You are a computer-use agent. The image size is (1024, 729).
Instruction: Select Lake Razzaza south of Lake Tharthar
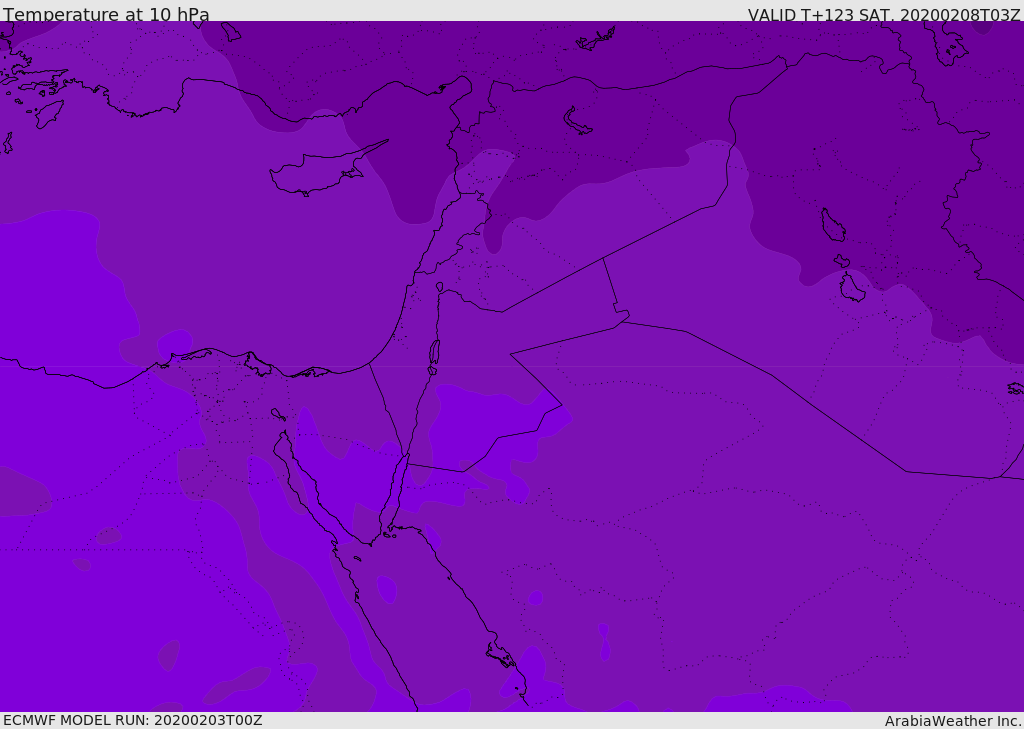pyautogui.click(x=852, y=288)
